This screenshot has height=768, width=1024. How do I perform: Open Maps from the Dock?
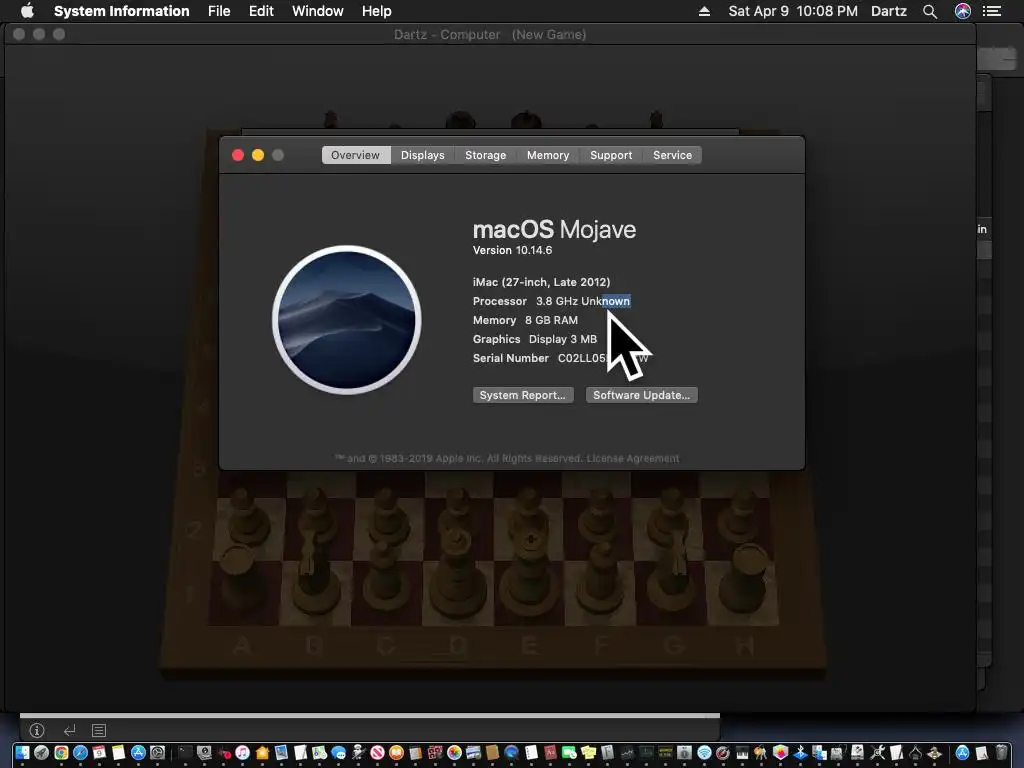click(319, 752)
